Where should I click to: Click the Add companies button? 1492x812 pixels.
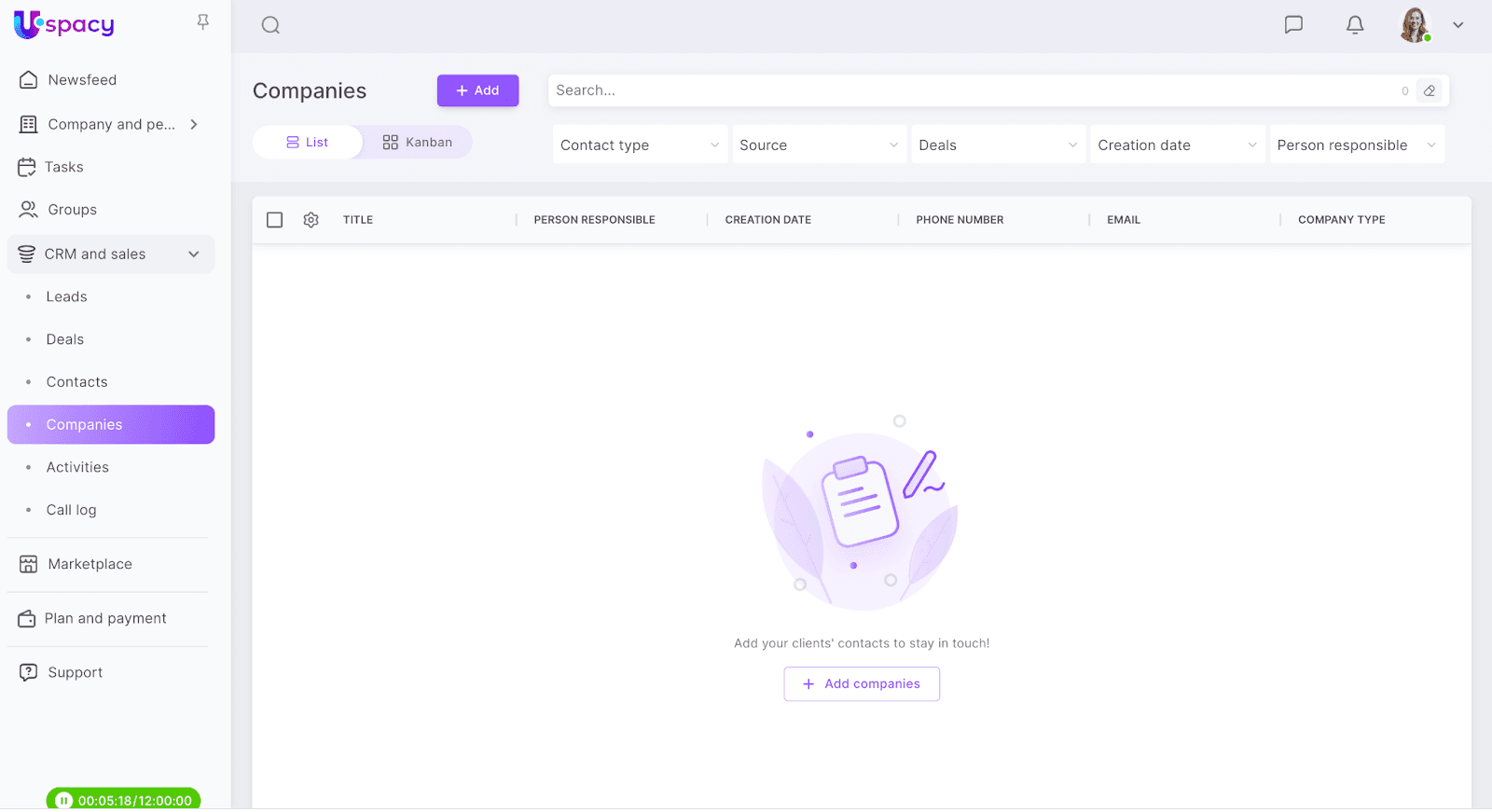click(862, 684)
